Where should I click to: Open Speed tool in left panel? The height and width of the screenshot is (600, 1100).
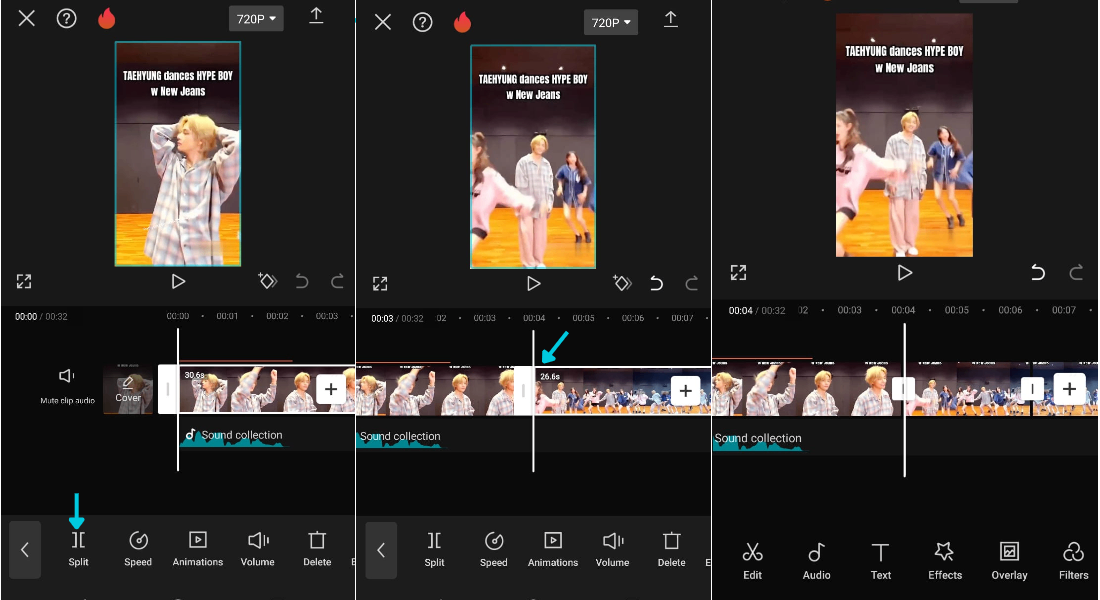pos(138,549)
